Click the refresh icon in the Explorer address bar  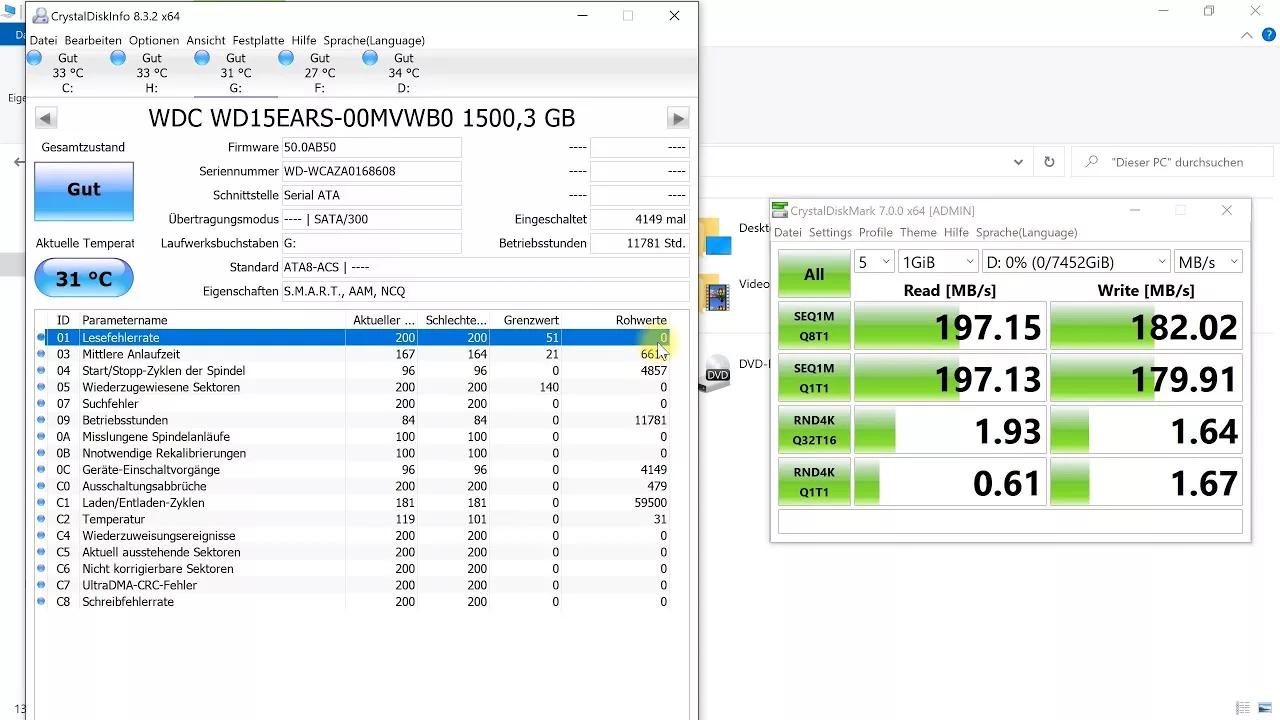(x=1048, y=162)
